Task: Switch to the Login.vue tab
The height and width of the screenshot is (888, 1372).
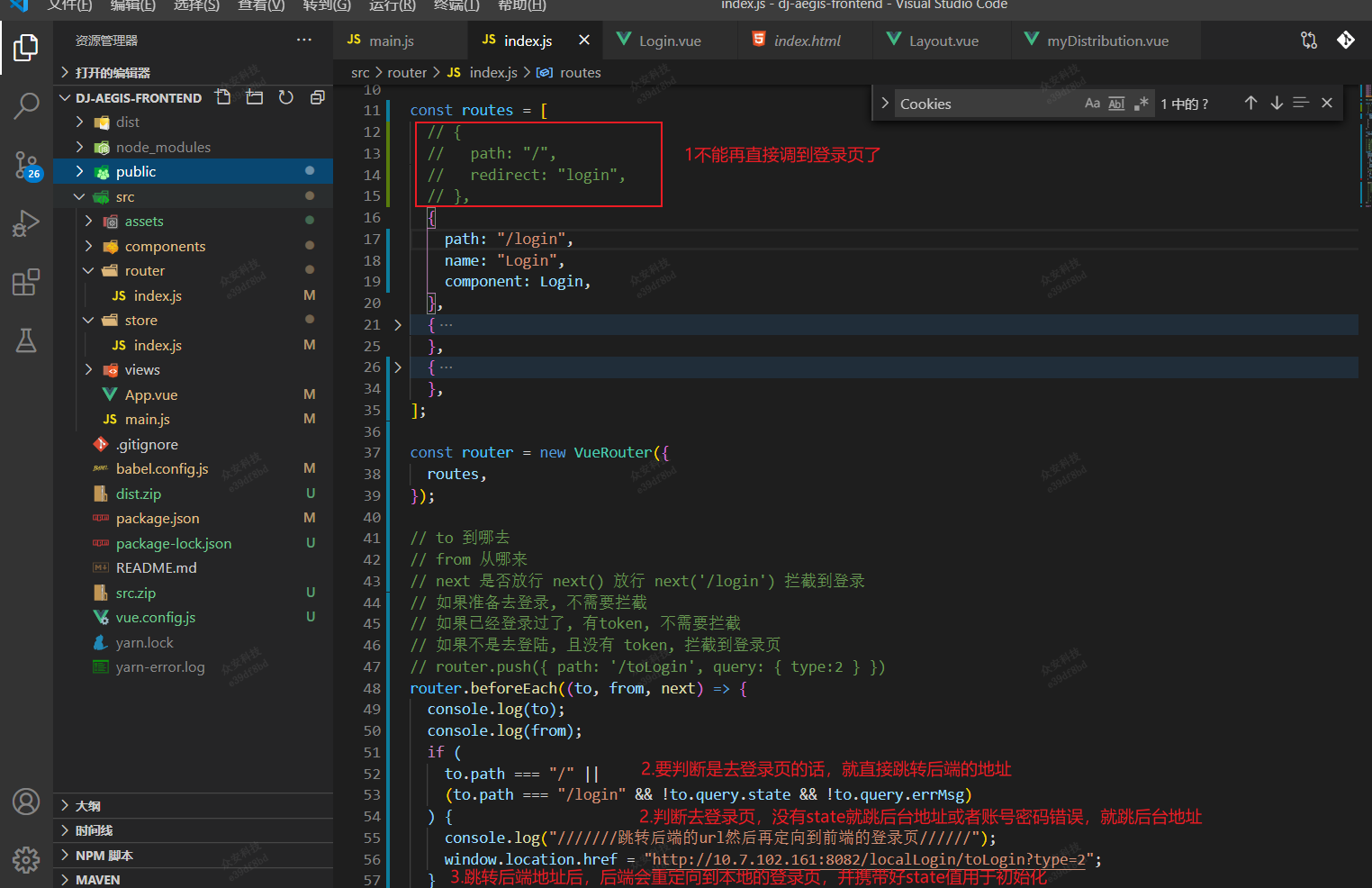Action: coord(671,41)
